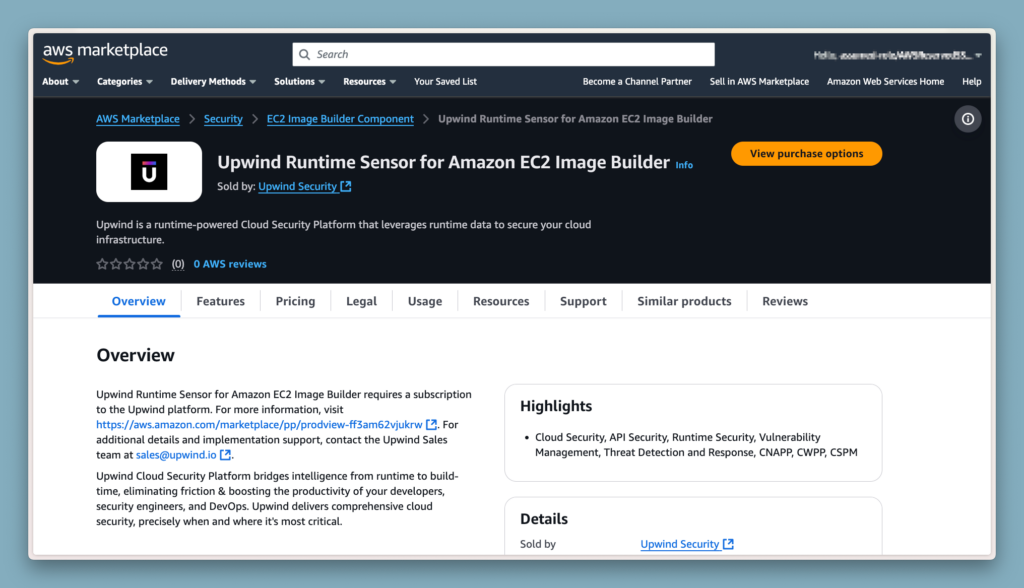Open the 0 AWS reviews link

(x=229, y=263)
